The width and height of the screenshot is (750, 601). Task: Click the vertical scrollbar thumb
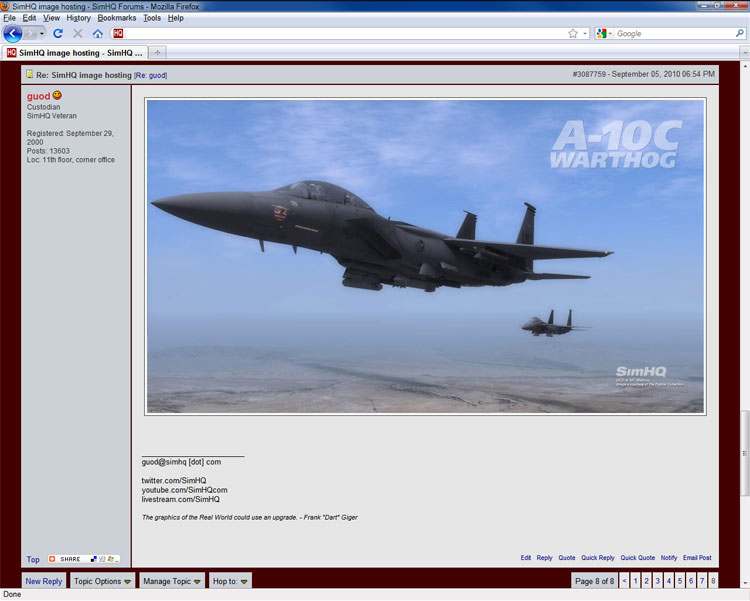click(745, 453)
